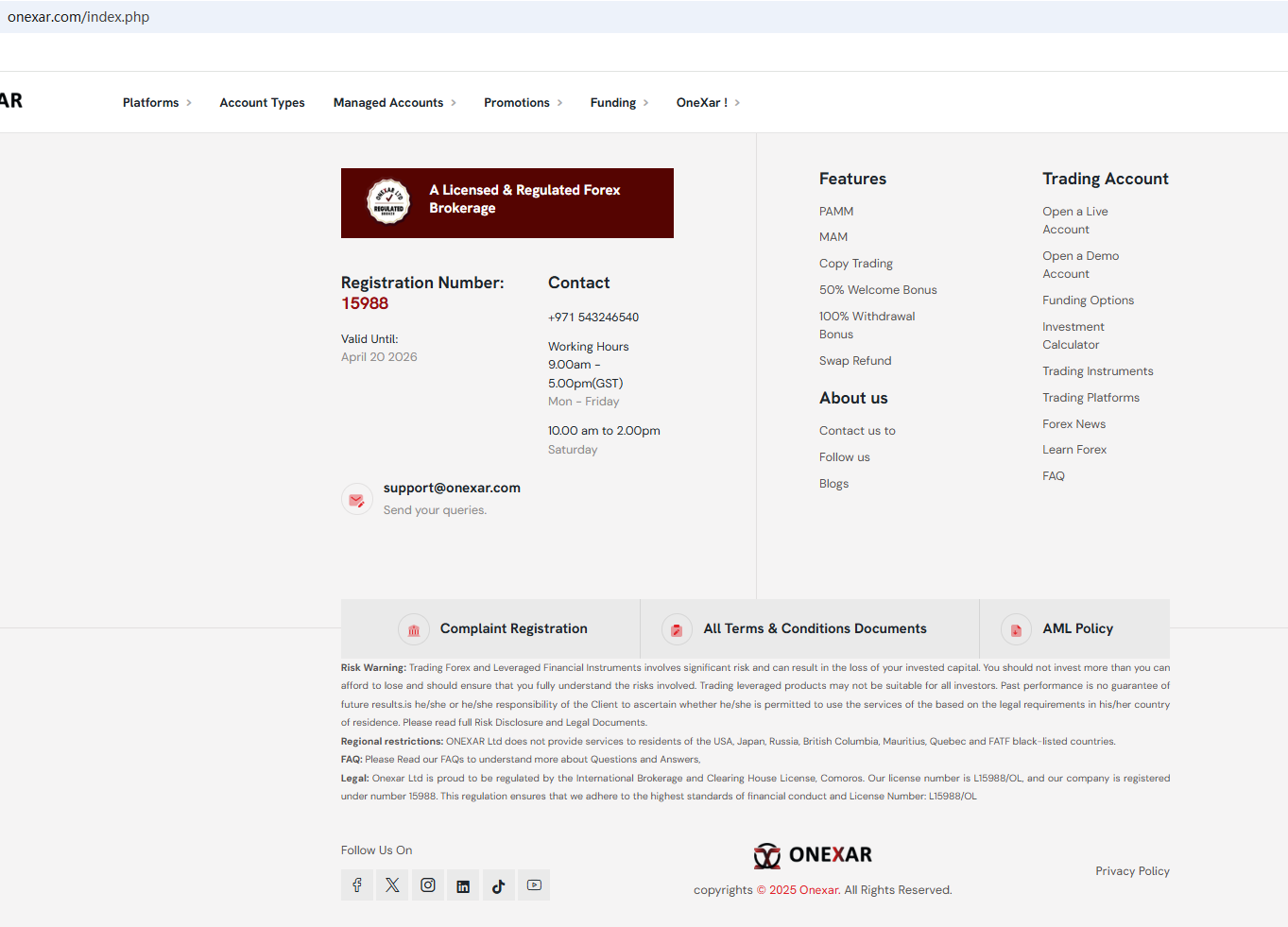Click the Regional restrictions label
Viewport: 1288px width, 927px height.
coord(392,742)
